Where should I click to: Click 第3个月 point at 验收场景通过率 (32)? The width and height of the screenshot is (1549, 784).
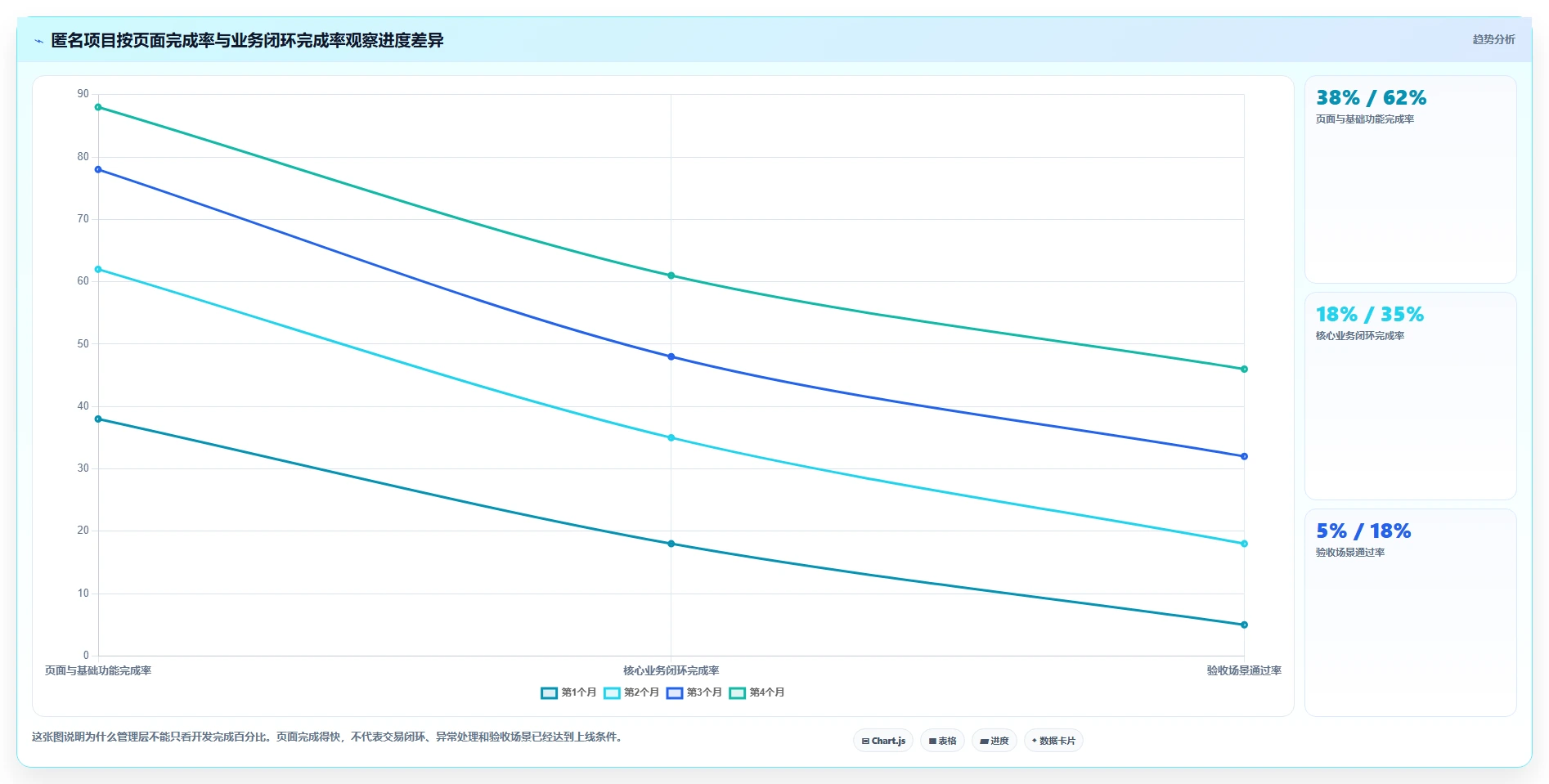[x=1244, y=456]
